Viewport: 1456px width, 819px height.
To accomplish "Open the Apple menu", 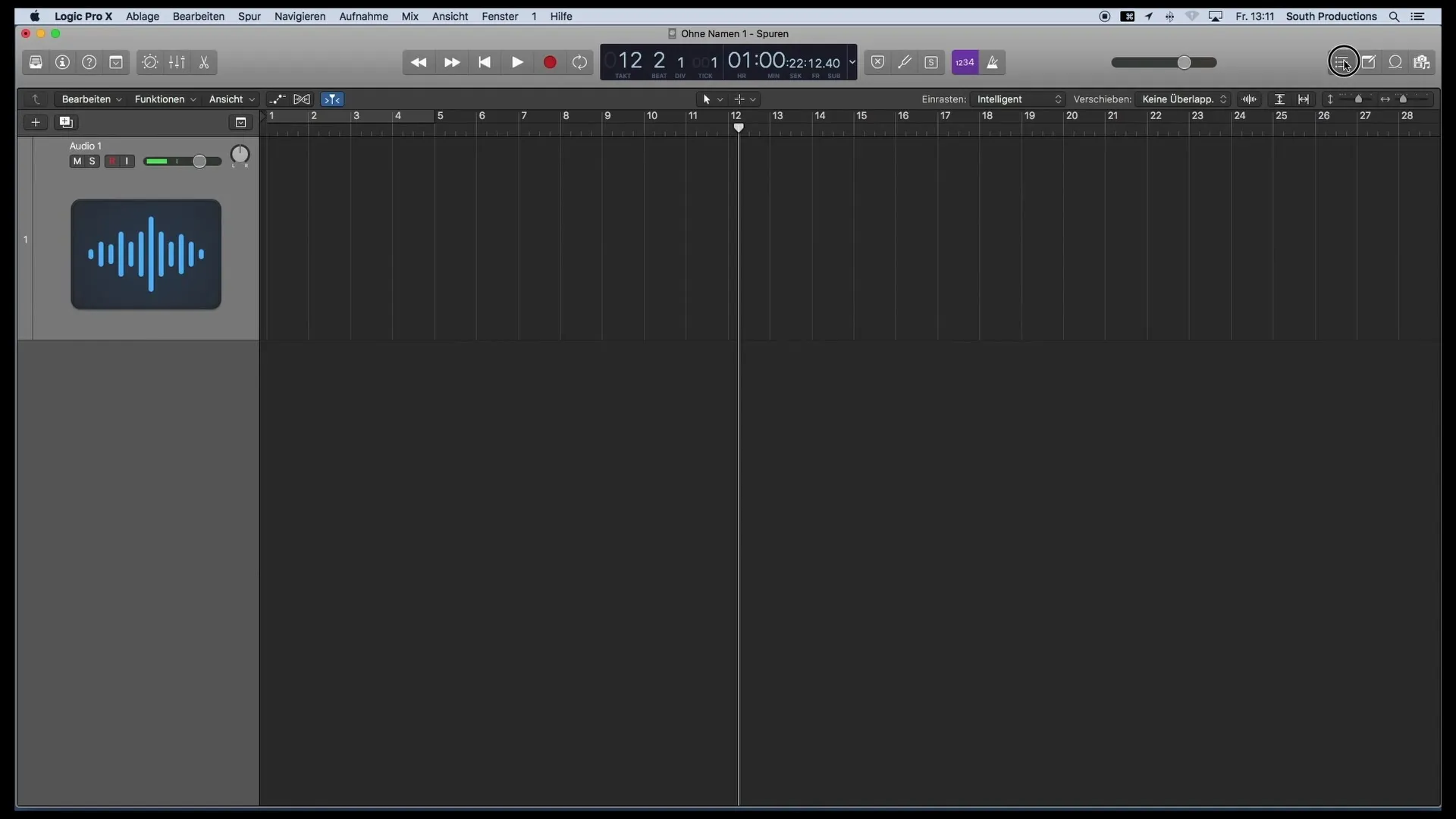I will coord(35,16).
